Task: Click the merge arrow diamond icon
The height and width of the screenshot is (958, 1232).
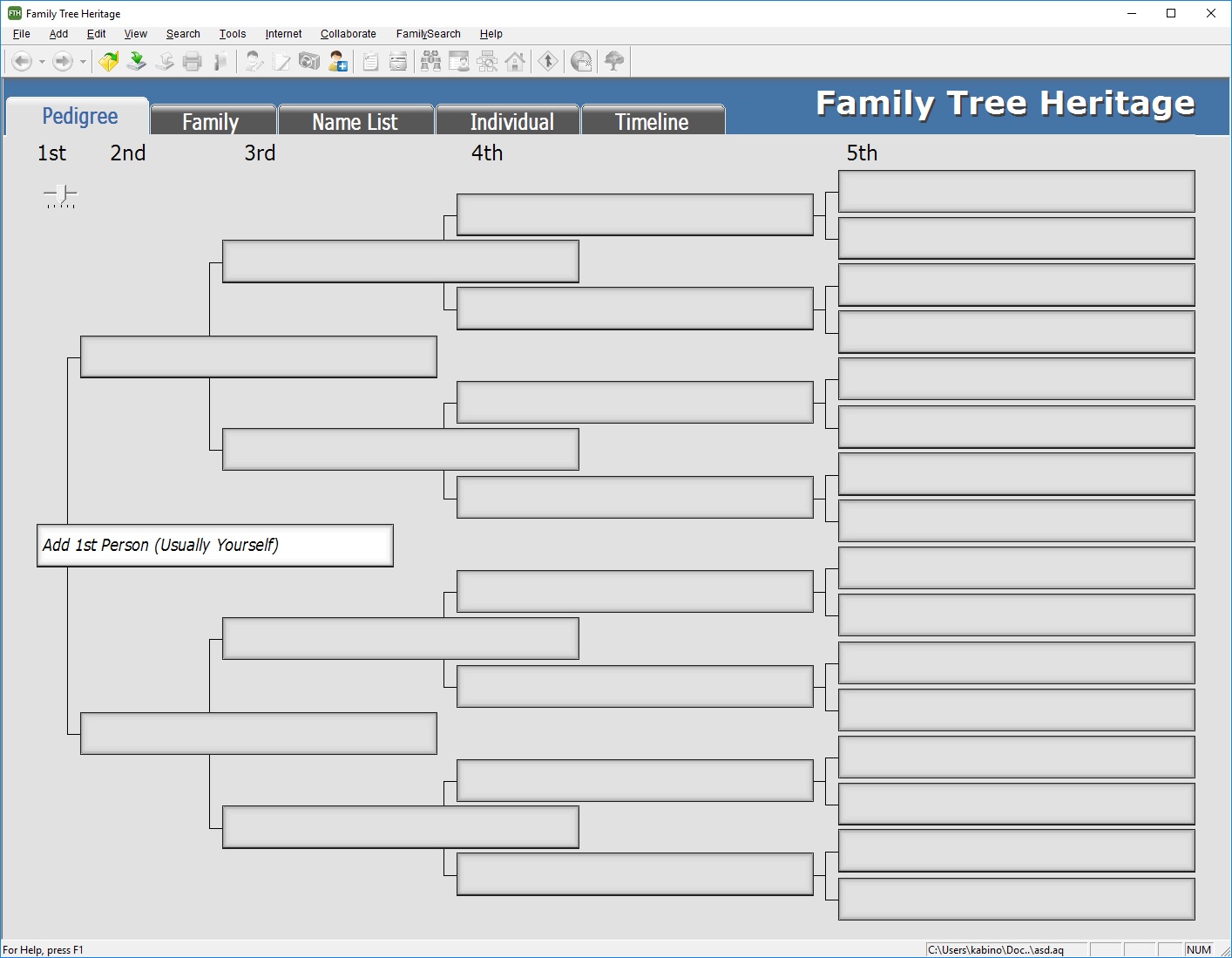Action: point(548,61)
